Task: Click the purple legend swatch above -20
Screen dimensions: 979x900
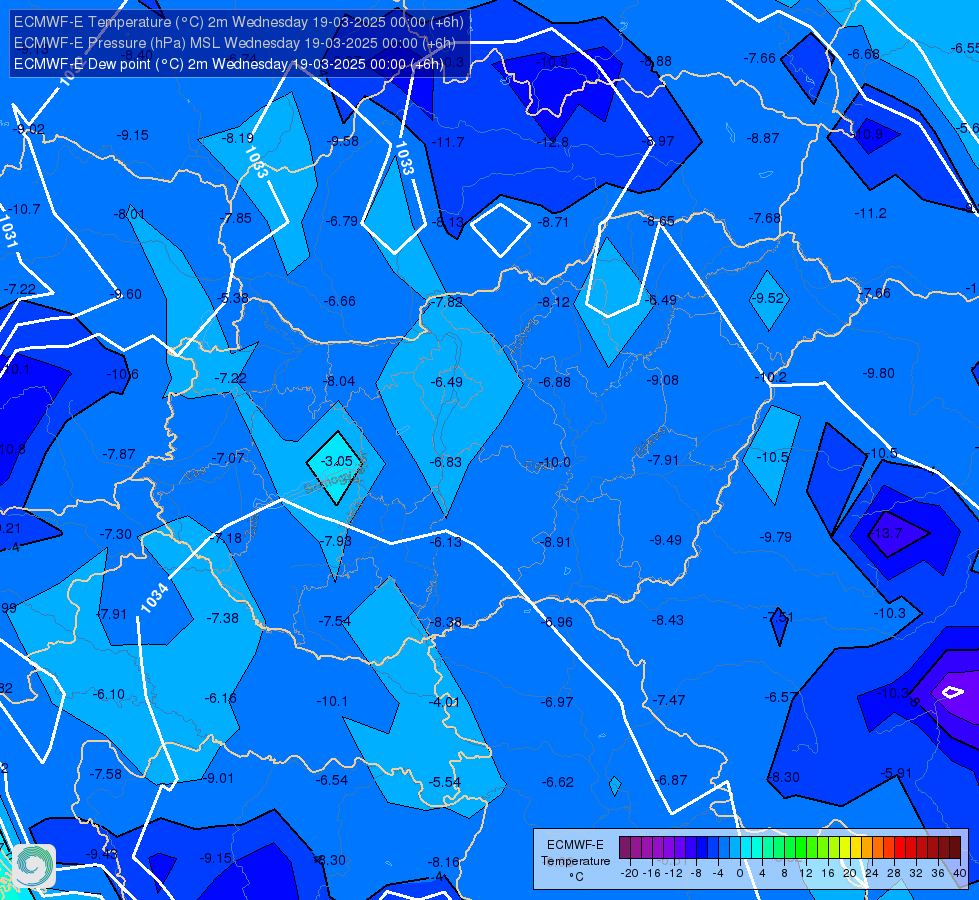Action: 625,848
